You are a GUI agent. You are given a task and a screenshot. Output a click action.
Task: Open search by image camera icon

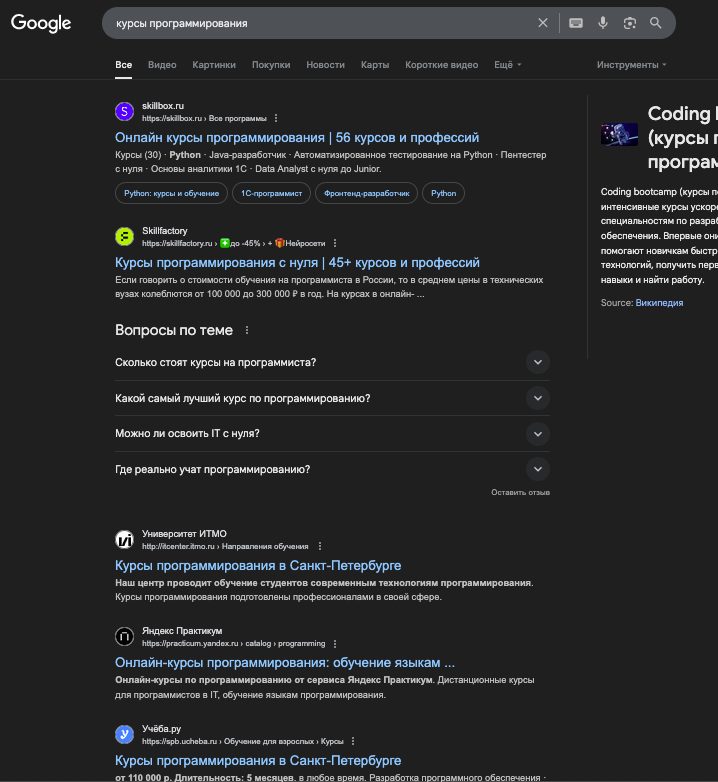(630, 23)
